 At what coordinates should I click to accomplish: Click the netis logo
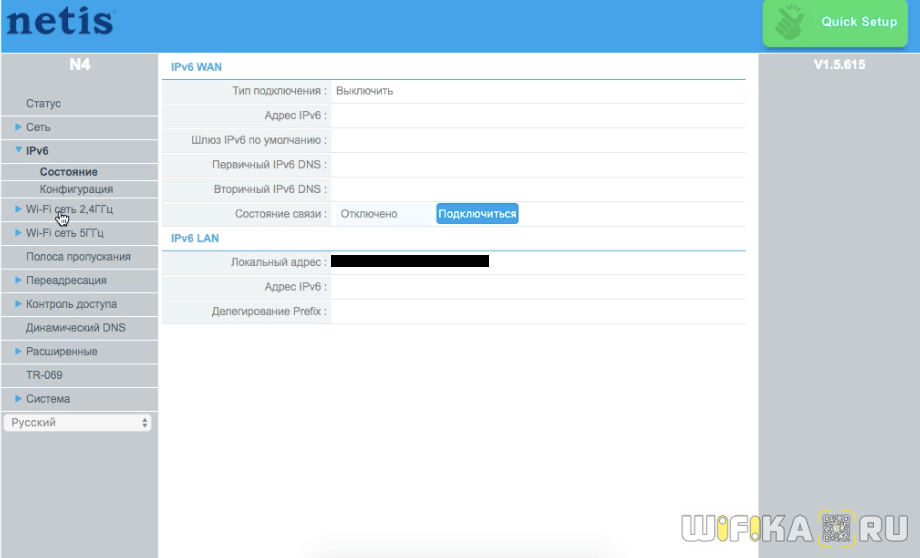(x=60, y=21)
